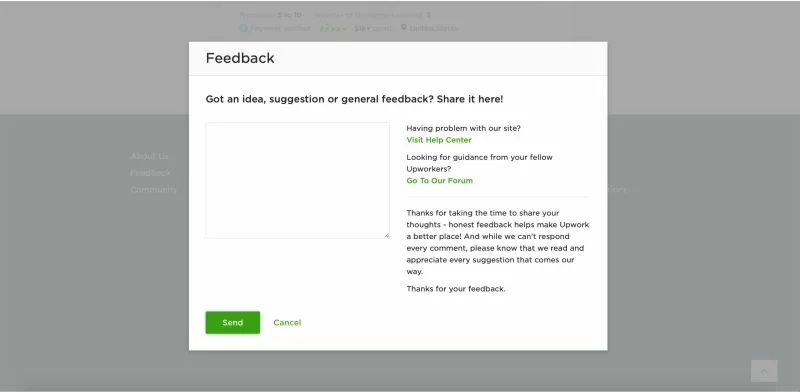Click the 'Thanks for your feedback.' line
This screenshot has width=800, height=392.
click(456, 289)
